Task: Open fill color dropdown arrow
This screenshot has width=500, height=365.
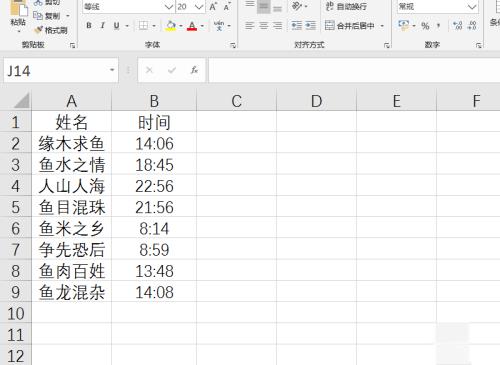Action: [x=181, y=26]
